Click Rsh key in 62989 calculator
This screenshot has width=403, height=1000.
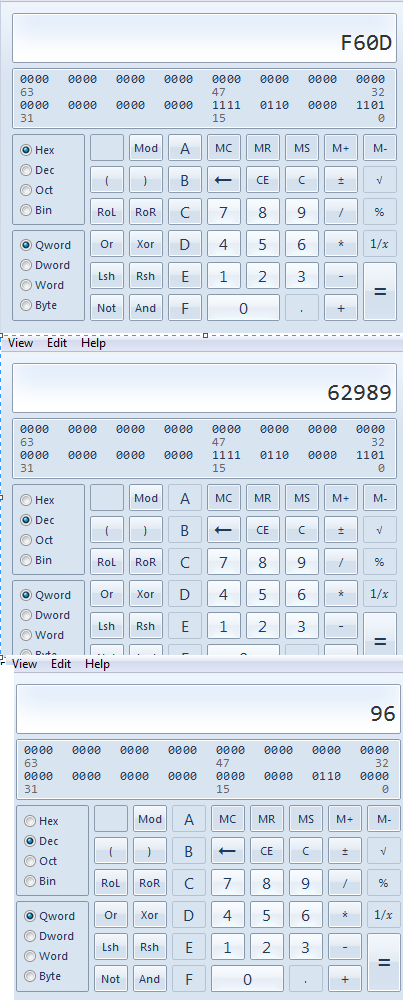(x=146, y=626)
